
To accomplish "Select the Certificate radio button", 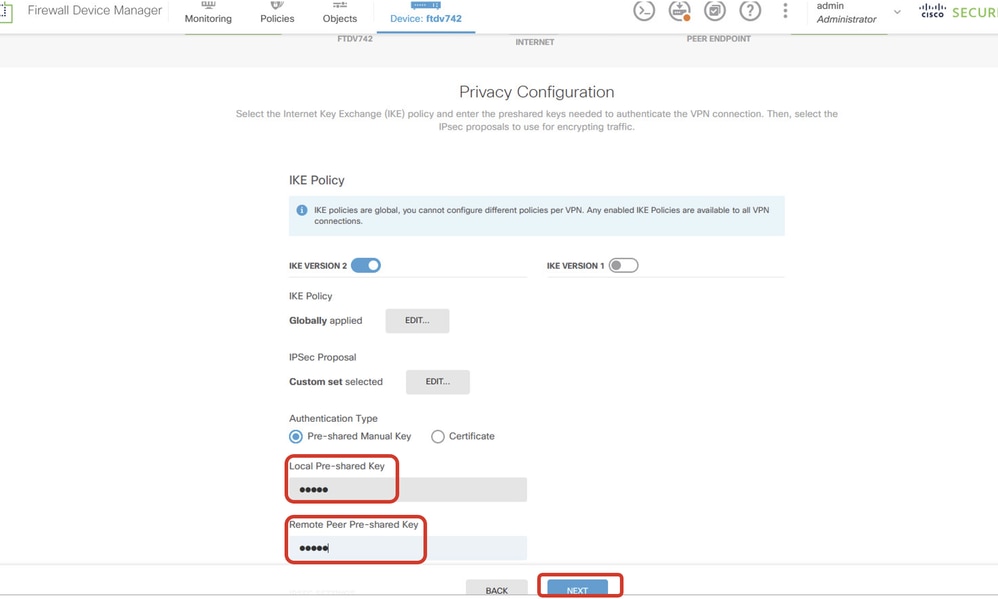I will coord(437,437).
